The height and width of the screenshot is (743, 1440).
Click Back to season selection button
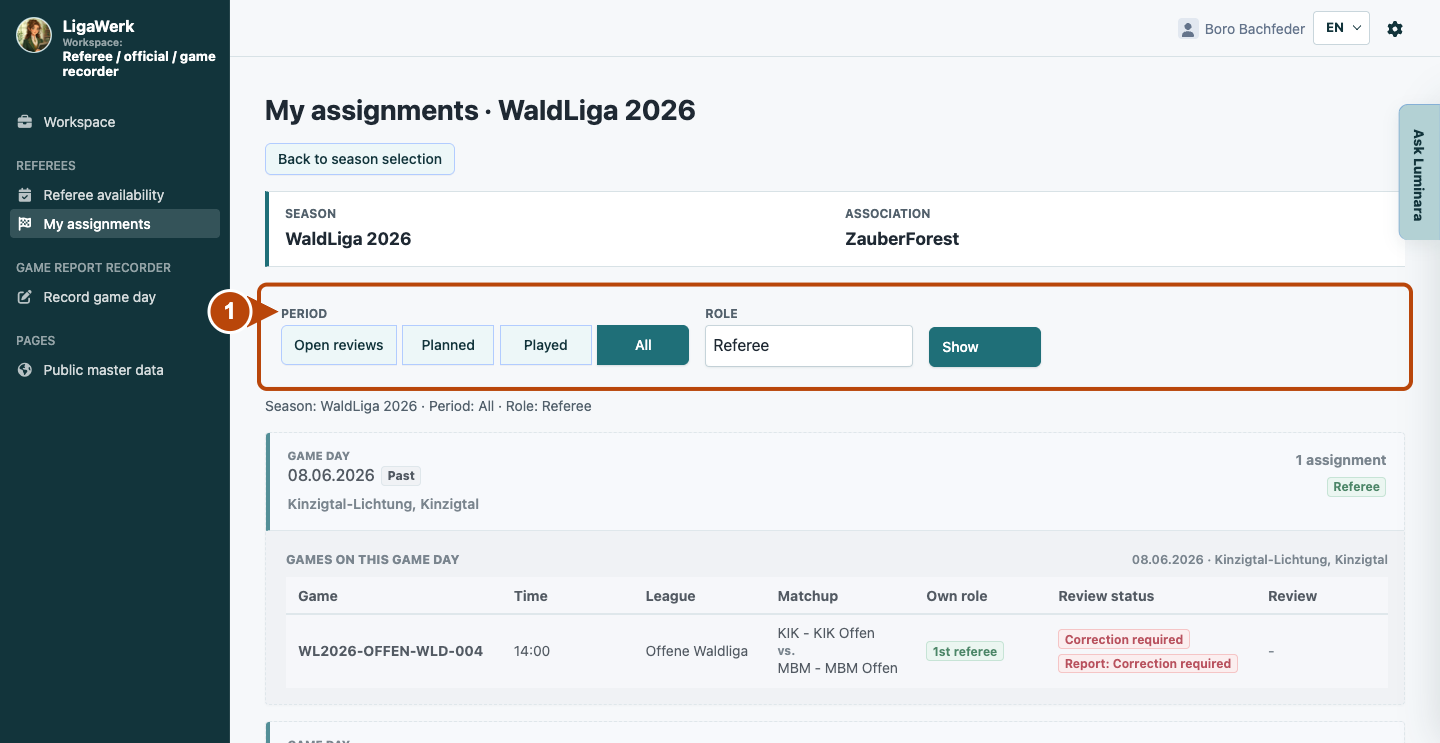[360, 159]
